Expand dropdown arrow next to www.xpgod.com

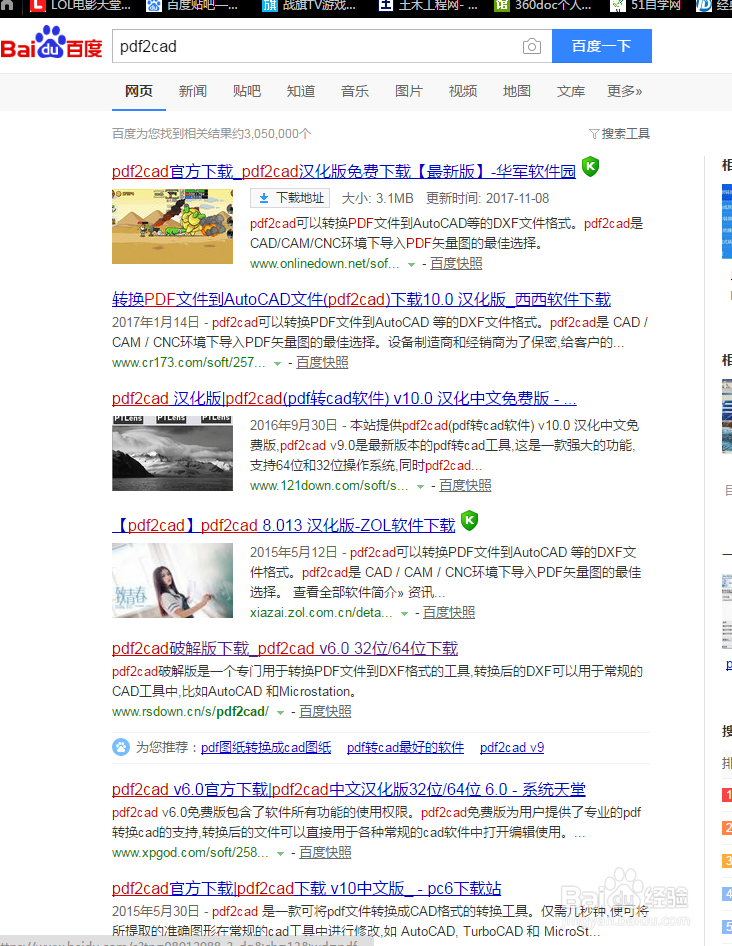[281, 854]
